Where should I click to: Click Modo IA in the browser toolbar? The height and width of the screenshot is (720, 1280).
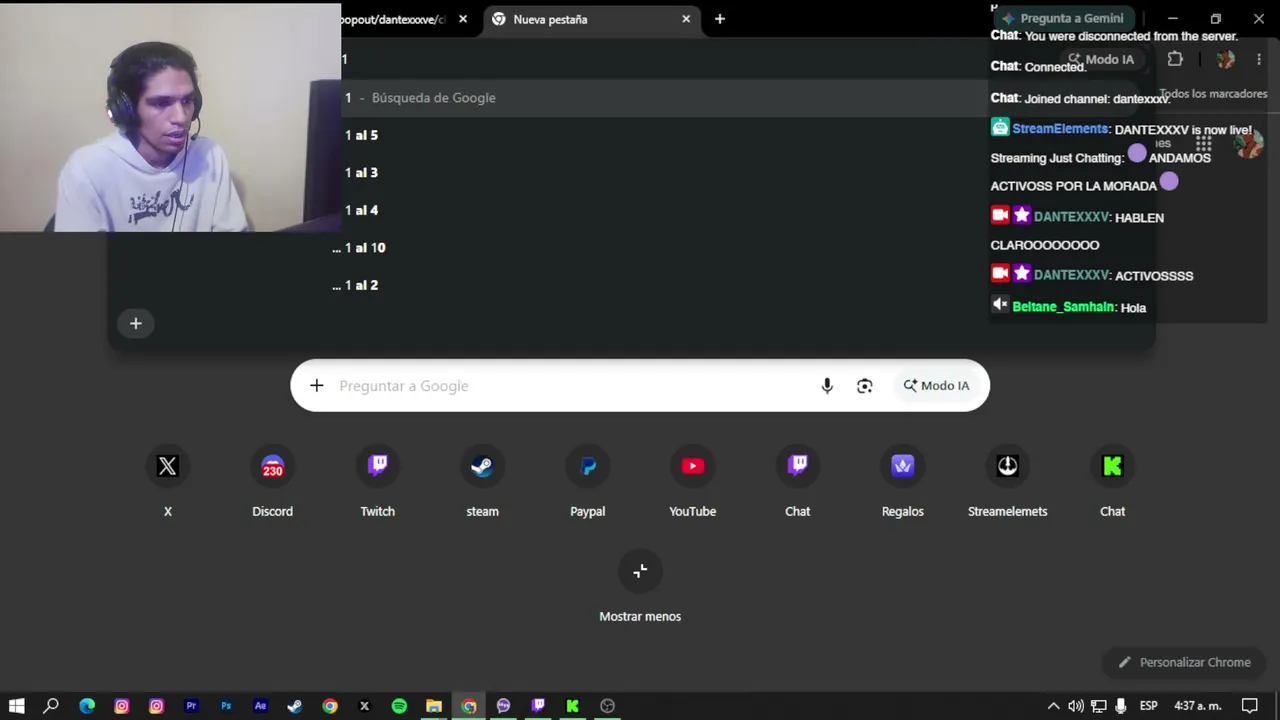click(x=1102, y=59)
